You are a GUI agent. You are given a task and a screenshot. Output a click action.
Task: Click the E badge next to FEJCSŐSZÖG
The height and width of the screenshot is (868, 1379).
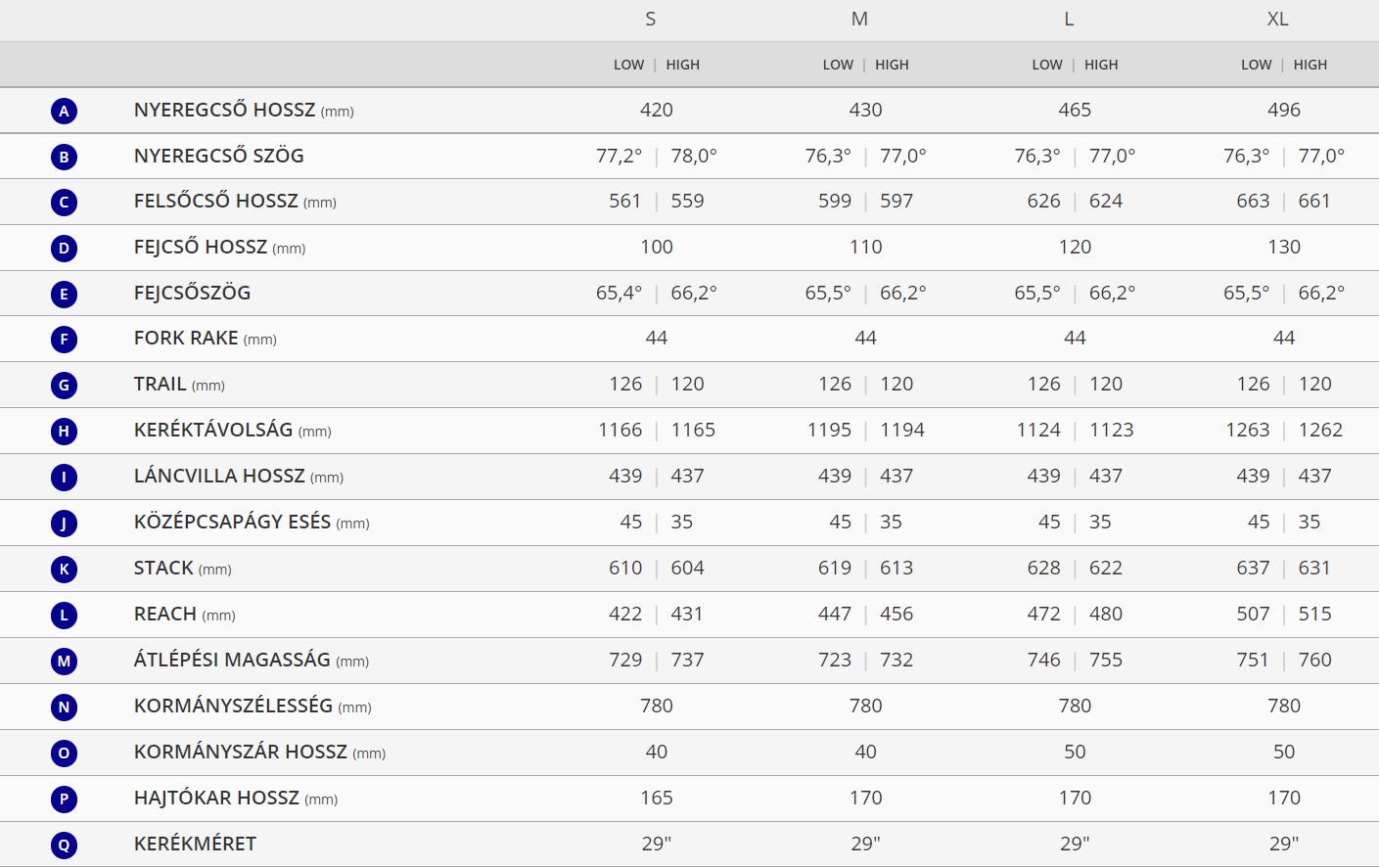point(64,294)
